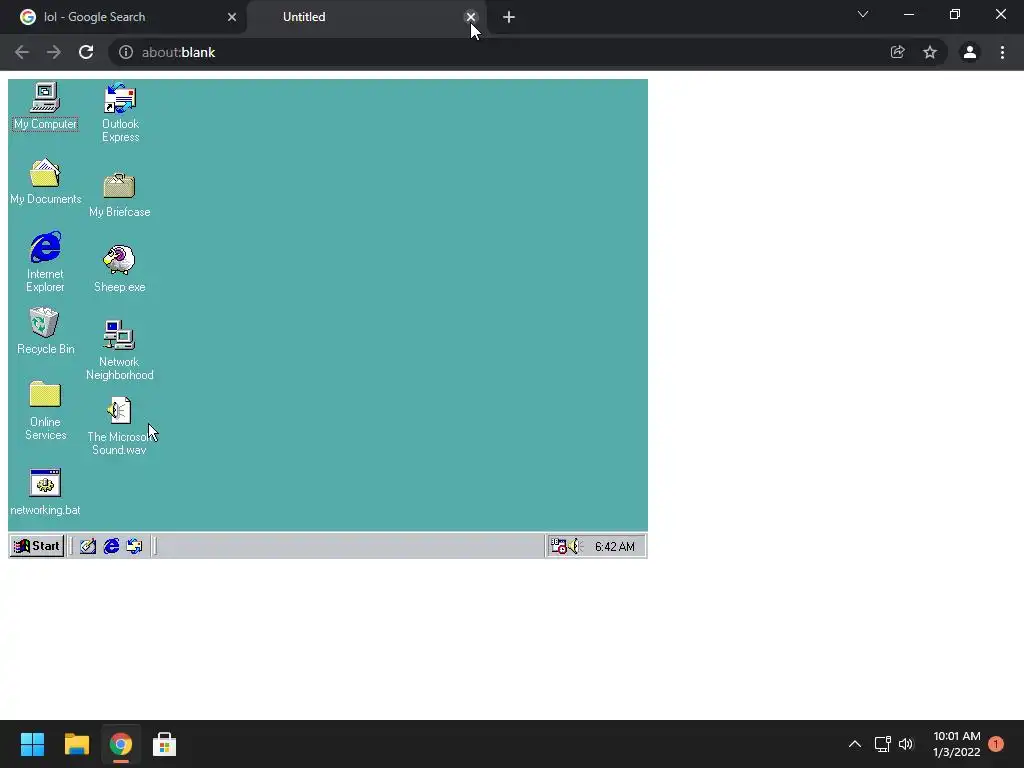Image resolution: width=1024 pixels, height=768 pixels.
Task: Open Outlook Express desktop shortcut
Action: [120, 112]
